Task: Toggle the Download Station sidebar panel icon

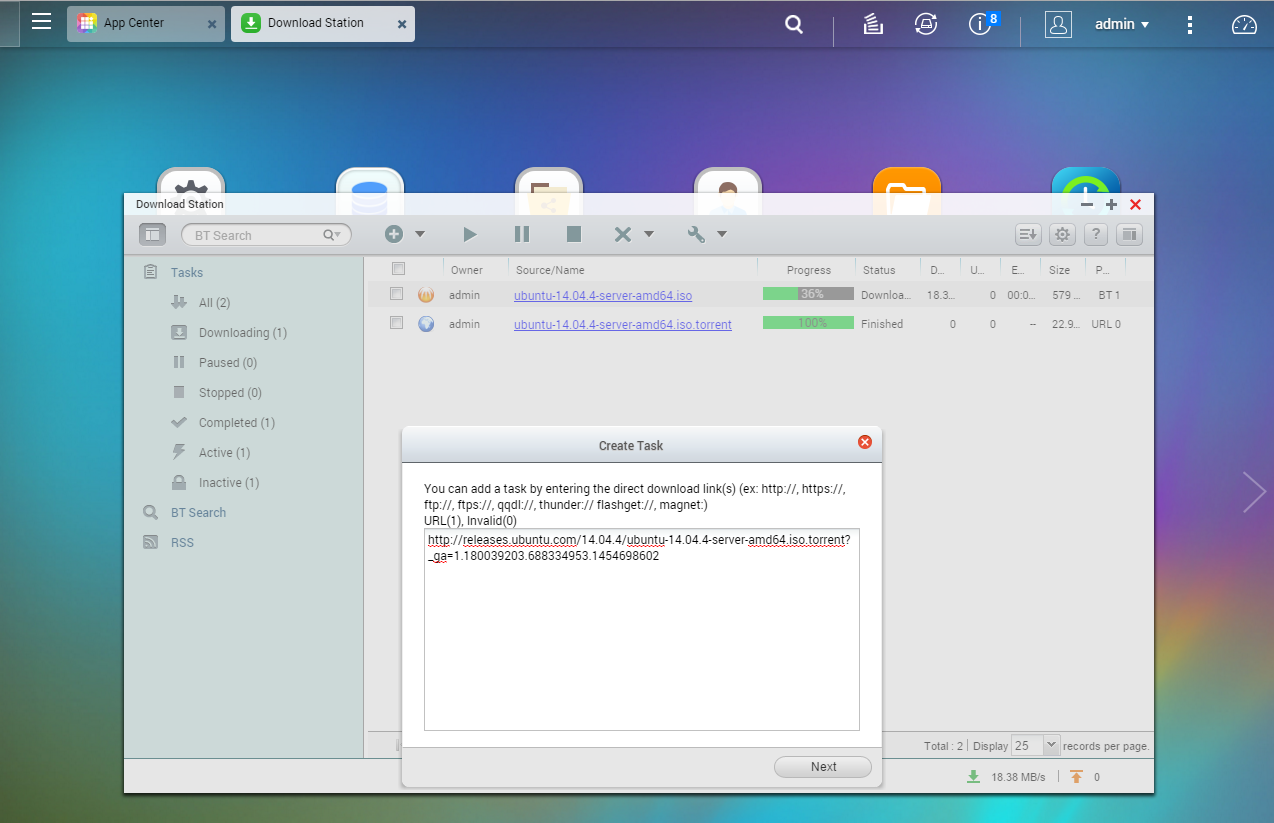Action: coord(152,234)
